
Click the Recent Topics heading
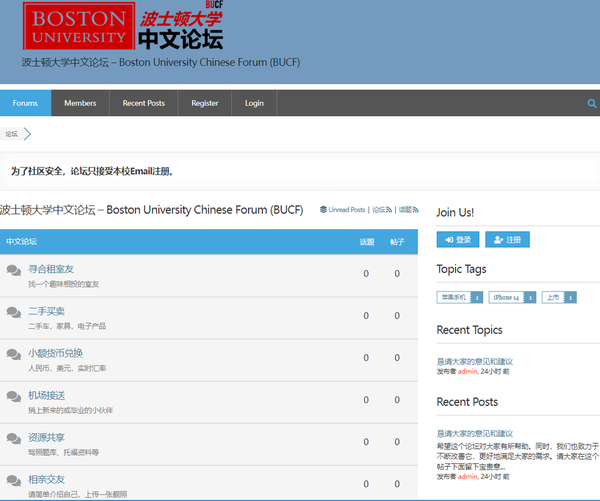pos(470,330)
